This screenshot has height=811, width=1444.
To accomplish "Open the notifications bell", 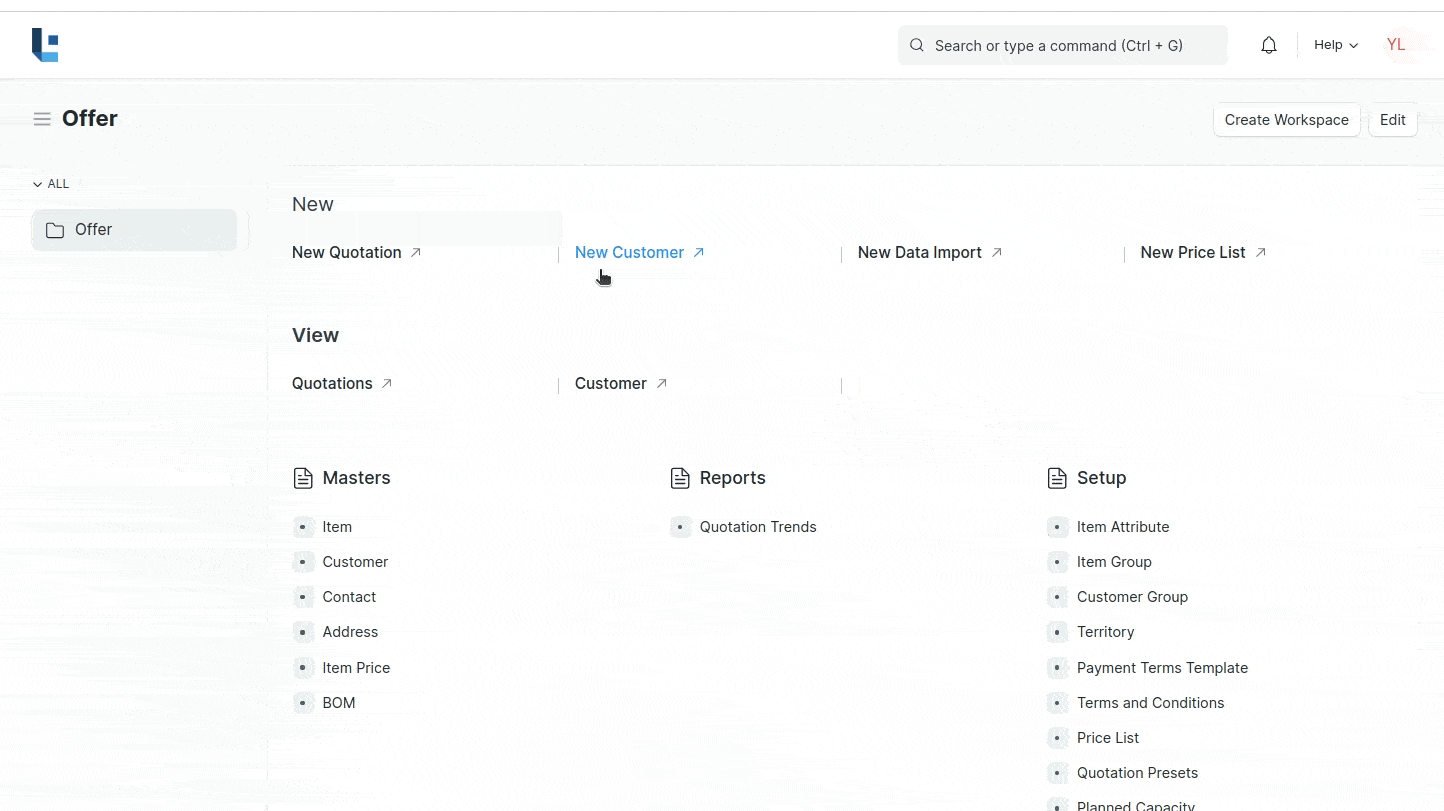I will tap(1269, 45).
